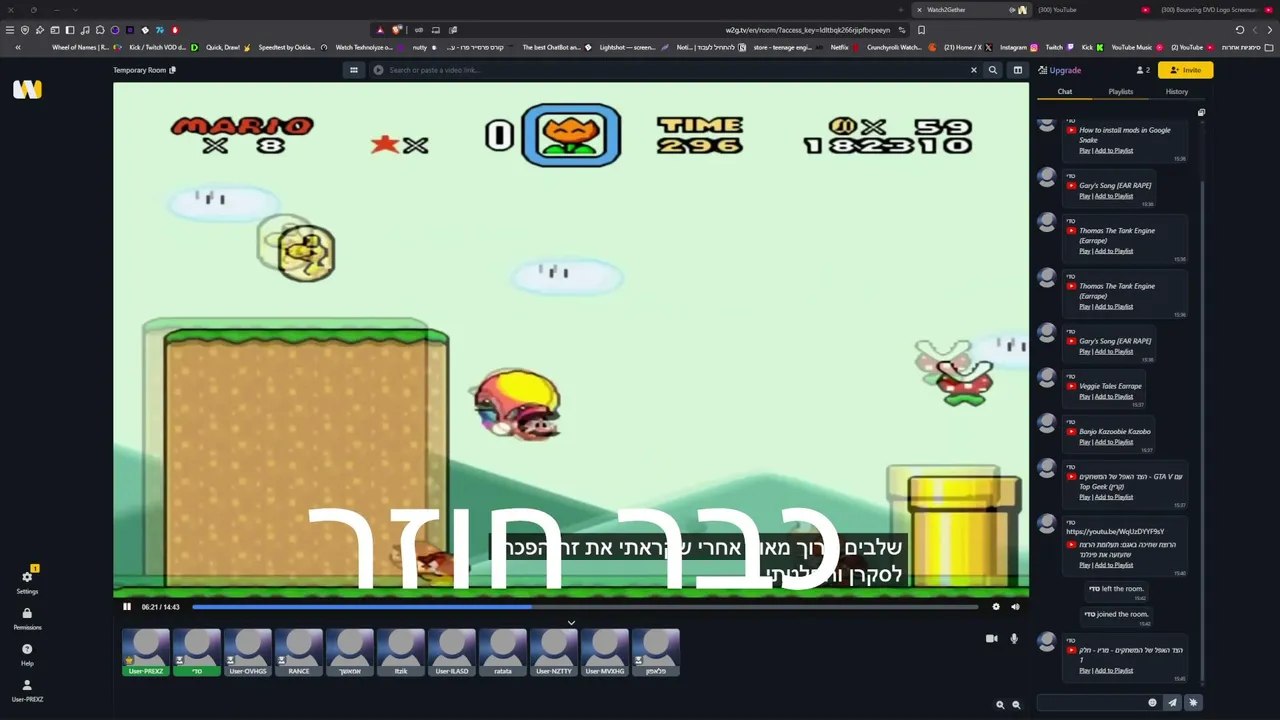The image size is (1280, 720).
Task: Expand the hidden bookmarks chevron
Action: pos(17,47)
